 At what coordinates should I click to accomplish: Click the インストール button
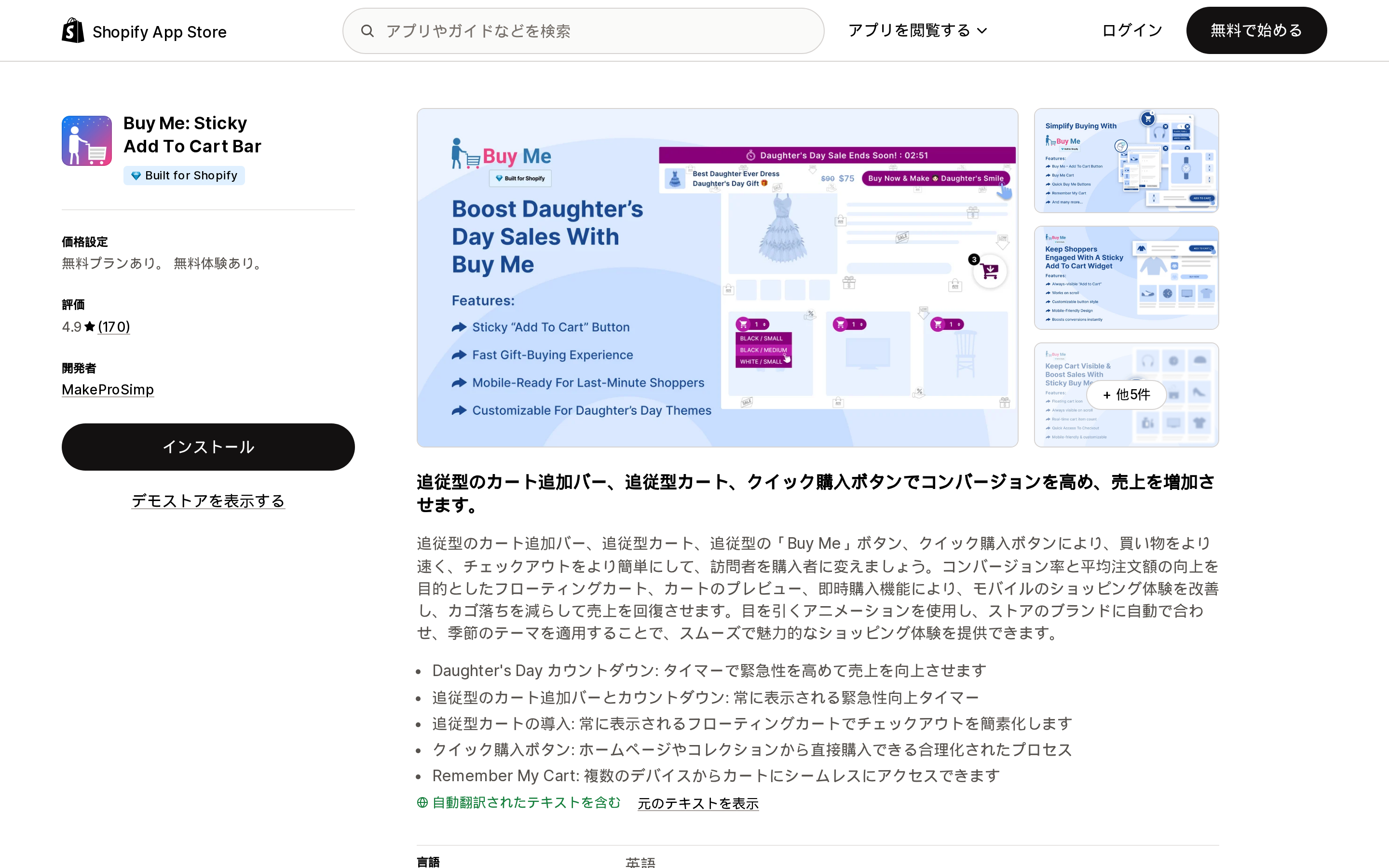coord(208,447)
